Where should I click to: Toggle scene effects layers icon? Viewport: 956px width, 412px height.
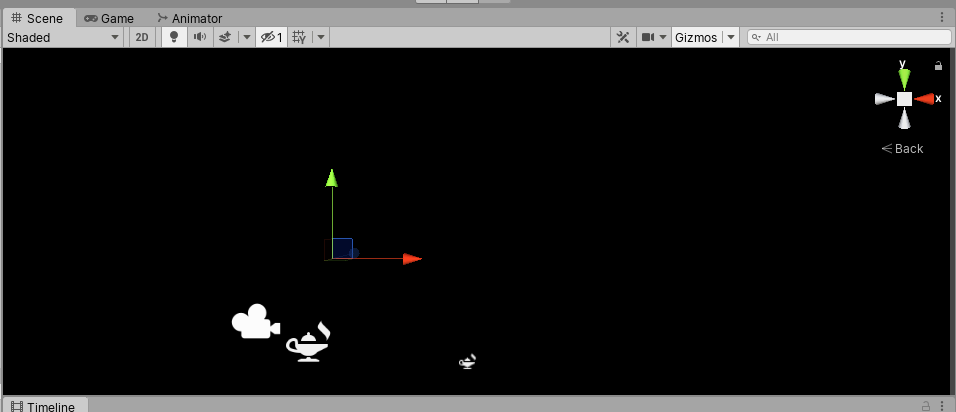coord(224,37)
